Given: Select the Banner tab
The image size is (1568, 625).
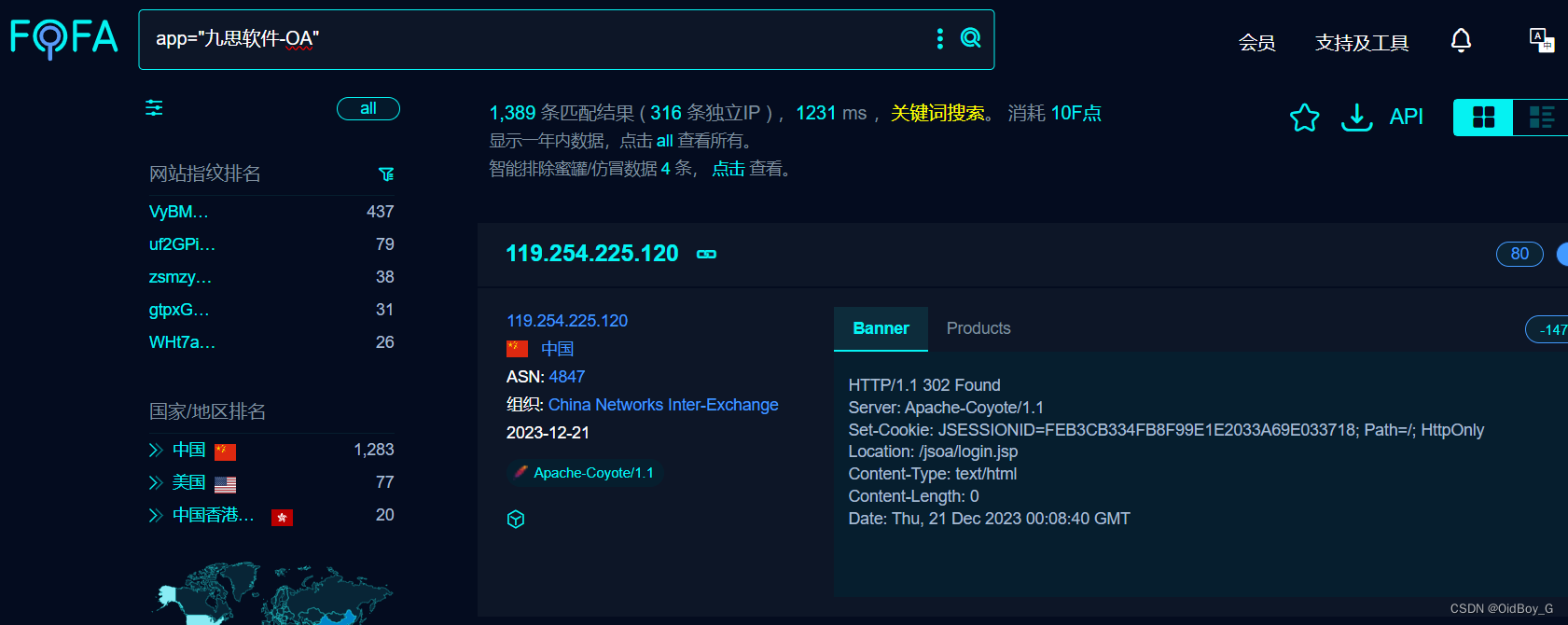Looking at the screenshot, I should coord(881,328).
